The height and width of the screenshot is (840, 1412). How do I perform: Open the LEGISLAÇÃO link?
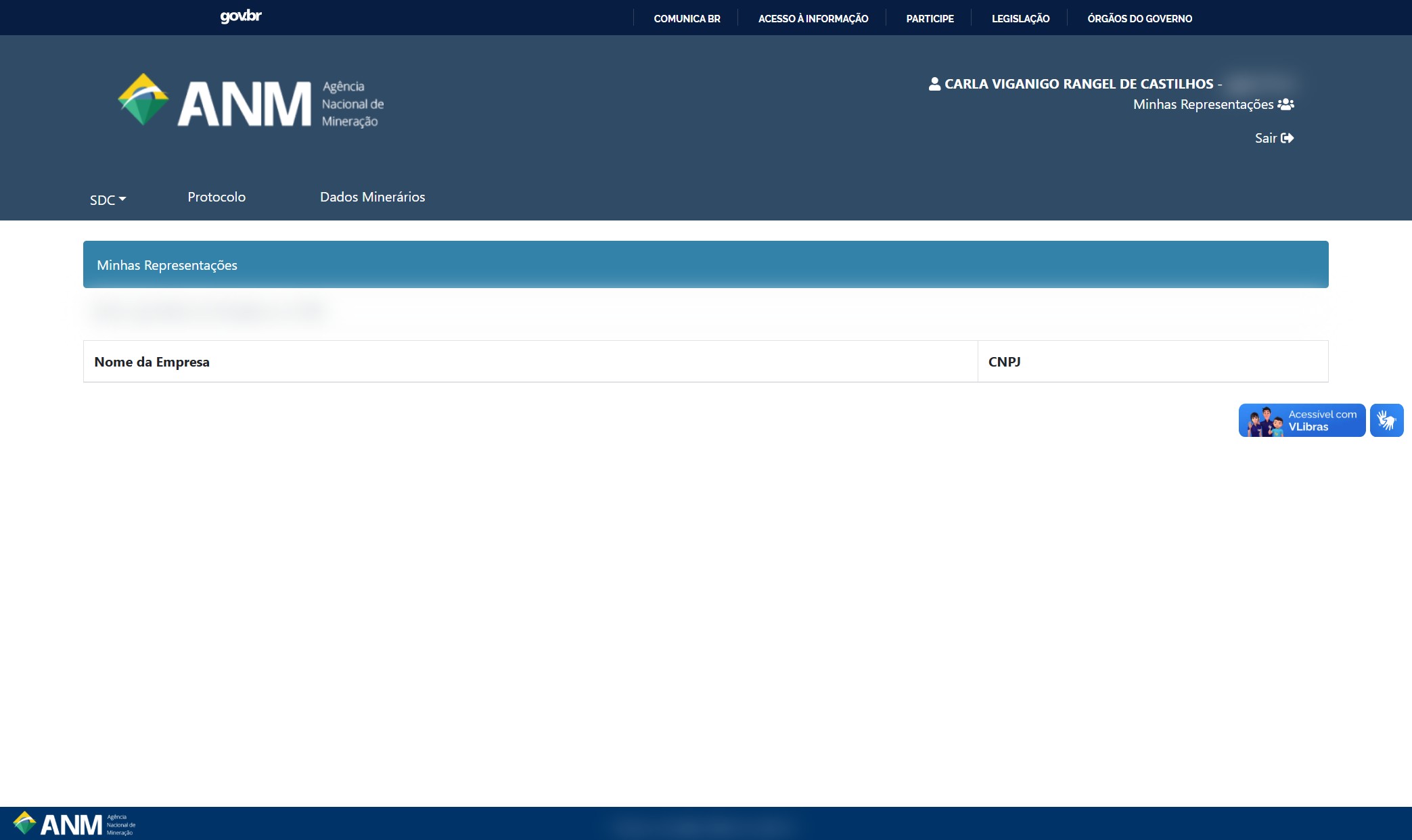pyautogui.click(x=1021, y=19)
